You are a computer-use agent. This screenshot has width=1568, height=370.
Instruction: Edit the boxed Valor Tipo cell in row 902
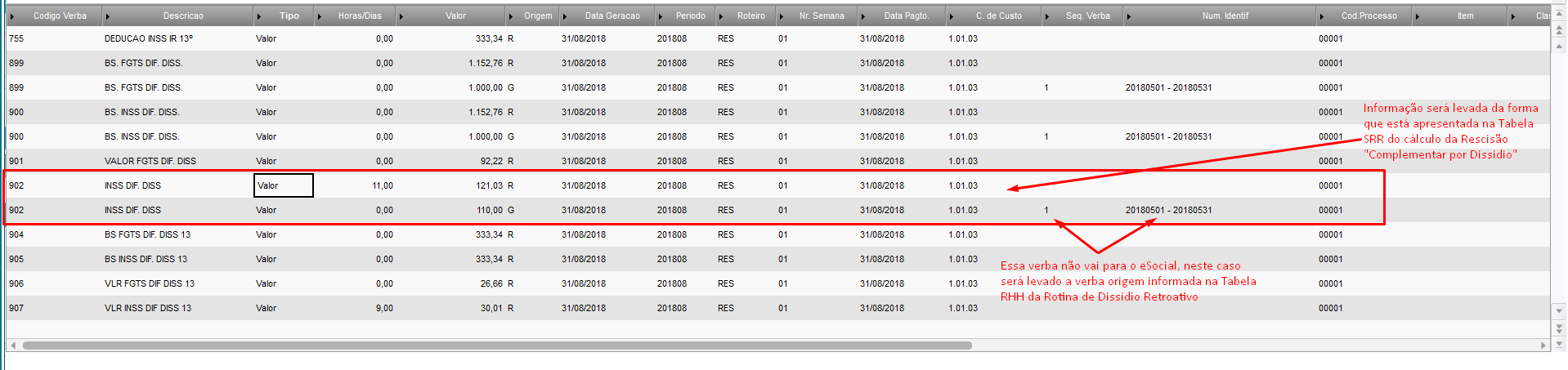(x=284, y=185)
